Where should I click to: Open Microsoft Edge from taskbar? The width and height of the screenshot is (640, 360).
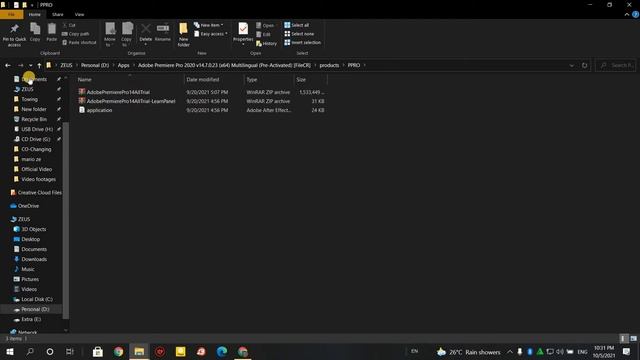(222, 351)
